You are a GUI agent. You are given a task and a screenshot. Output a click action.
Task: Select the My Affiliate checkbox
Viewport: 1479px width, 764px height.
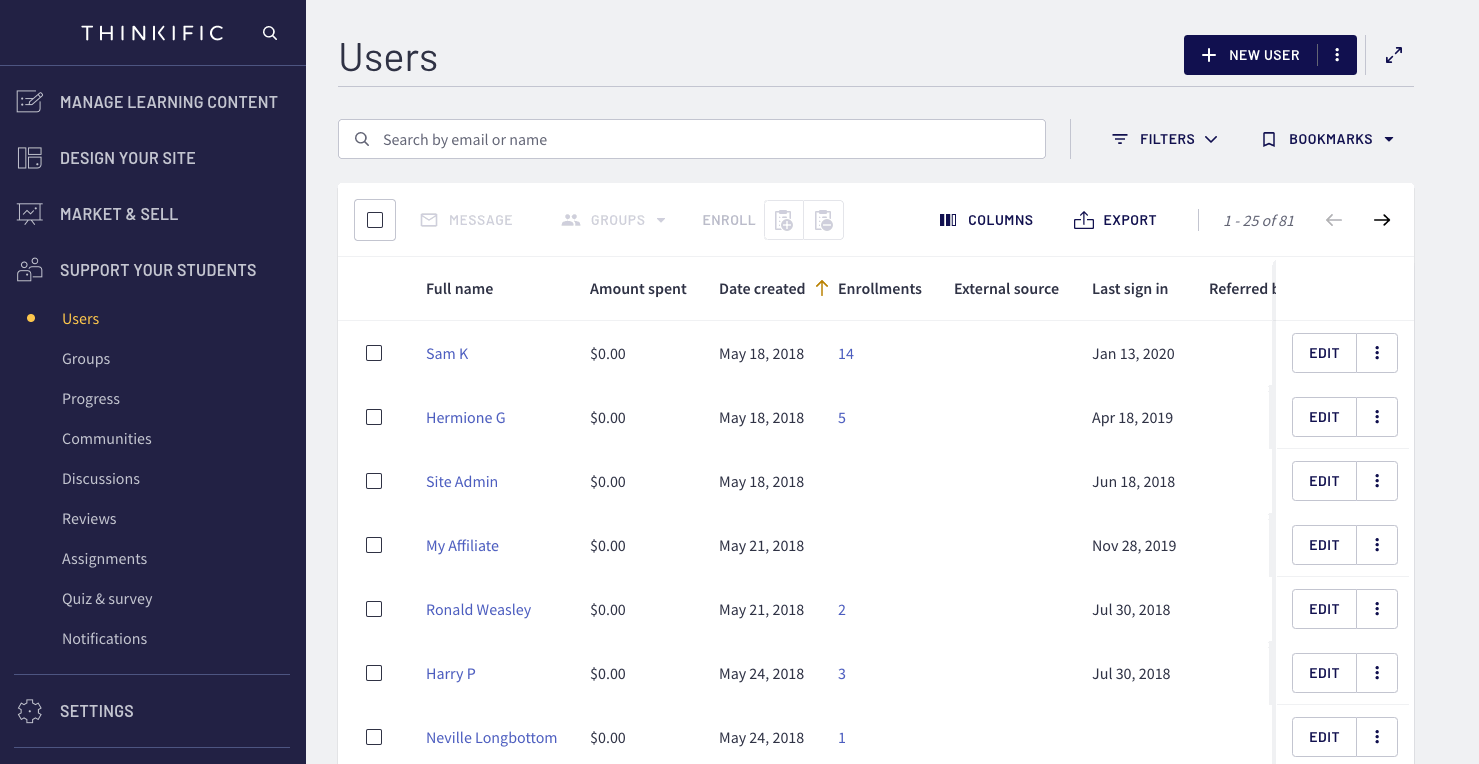coord(374,545)
